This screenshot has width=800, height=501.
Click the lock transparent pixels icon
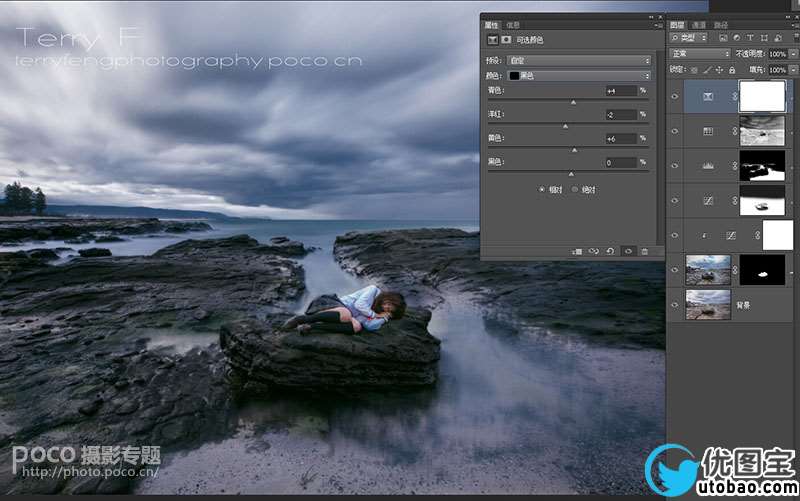(x=694, y=70)
